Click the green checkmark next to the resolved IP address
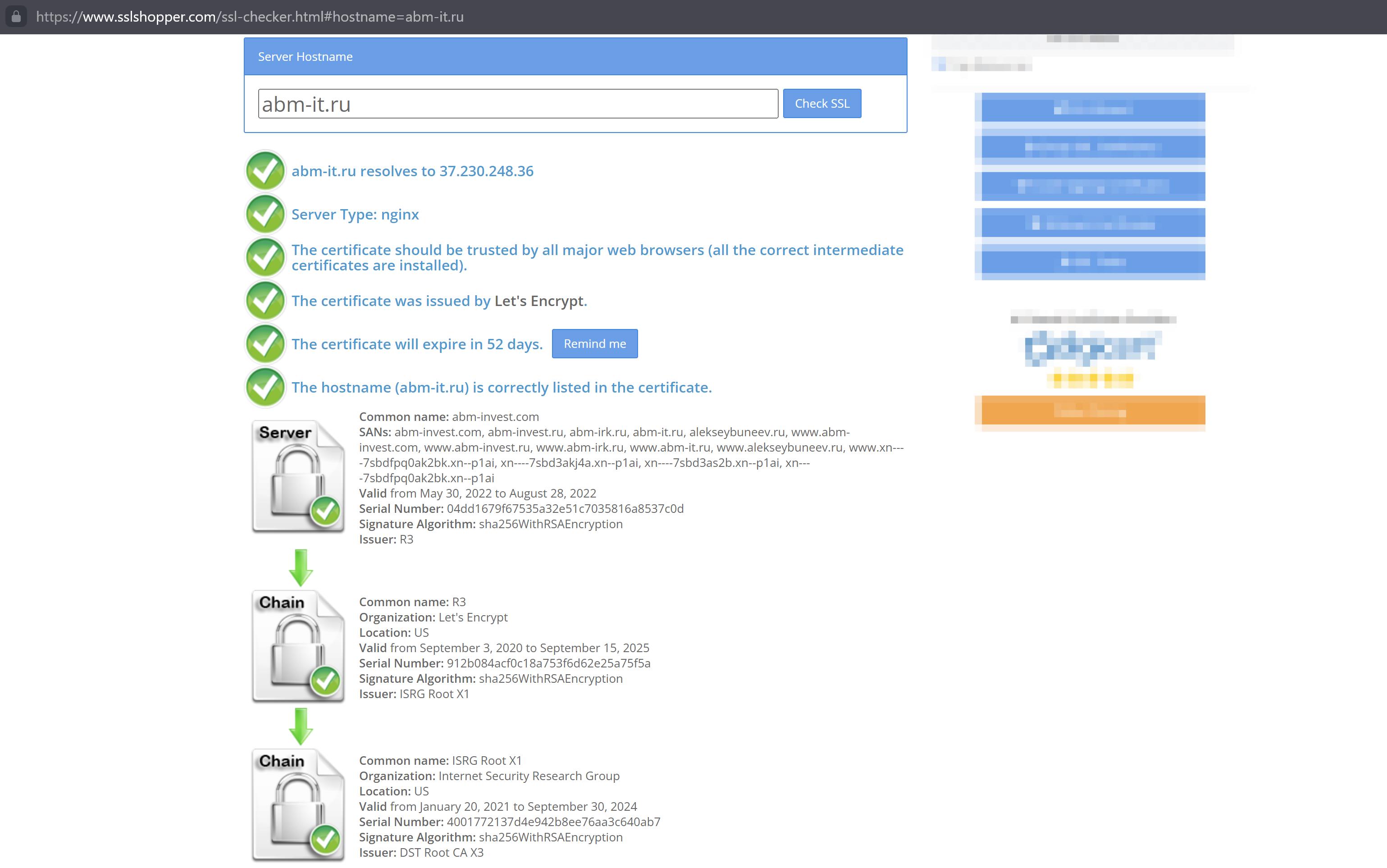1387x868 pixels. point(265,170)
